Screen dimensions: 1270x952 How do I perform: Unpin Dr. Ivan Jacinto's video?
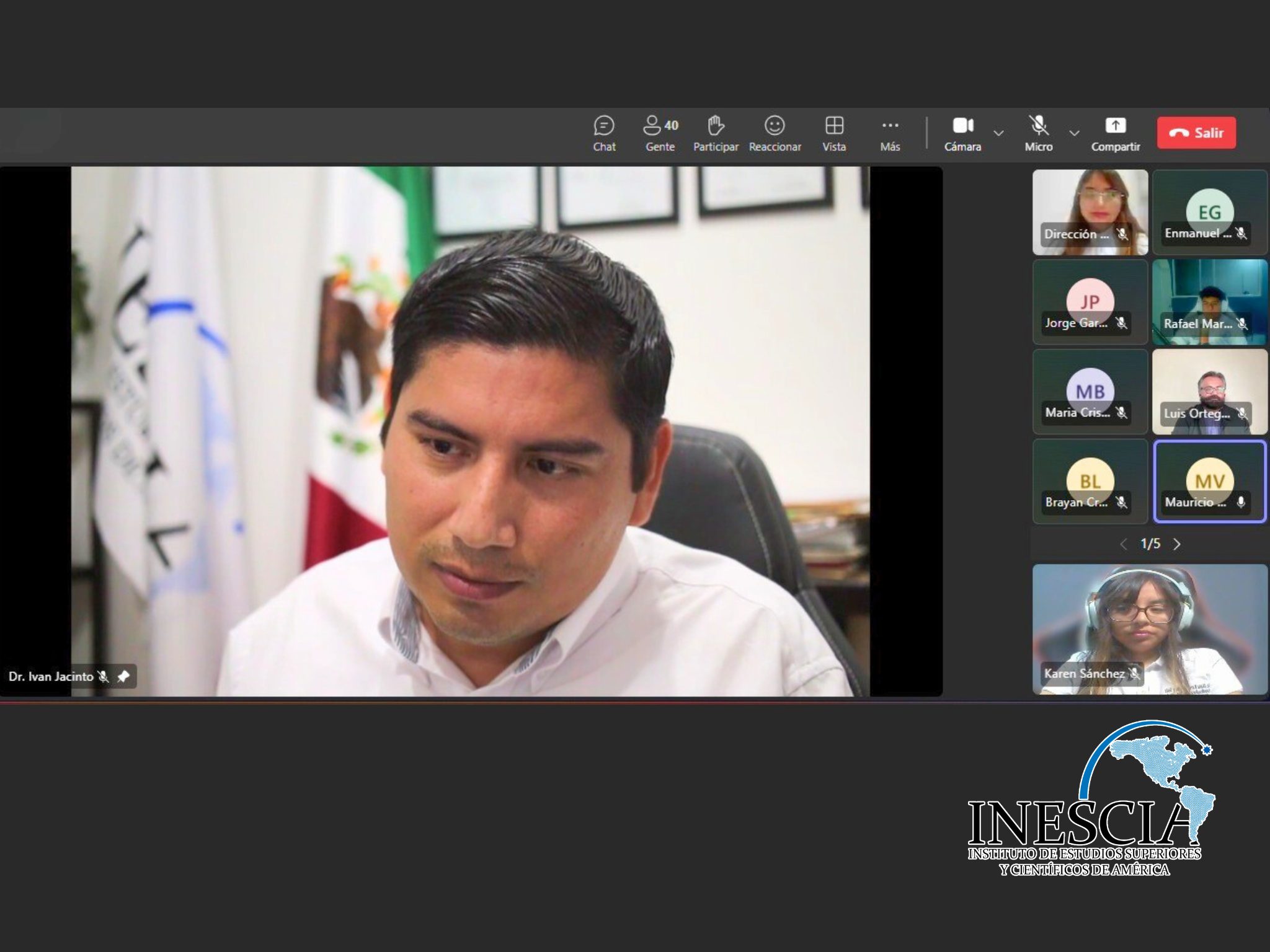click(123, 676)
